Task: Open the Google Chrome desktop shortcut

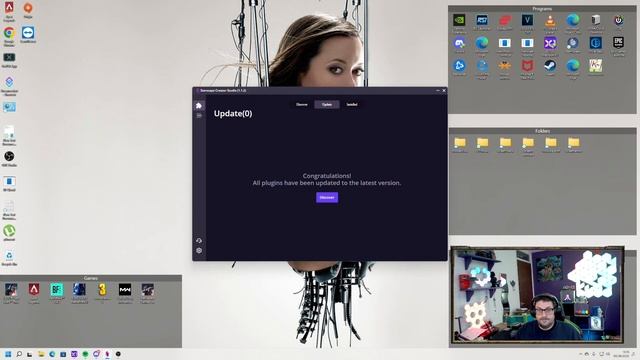Action: [x=9, y=36]
